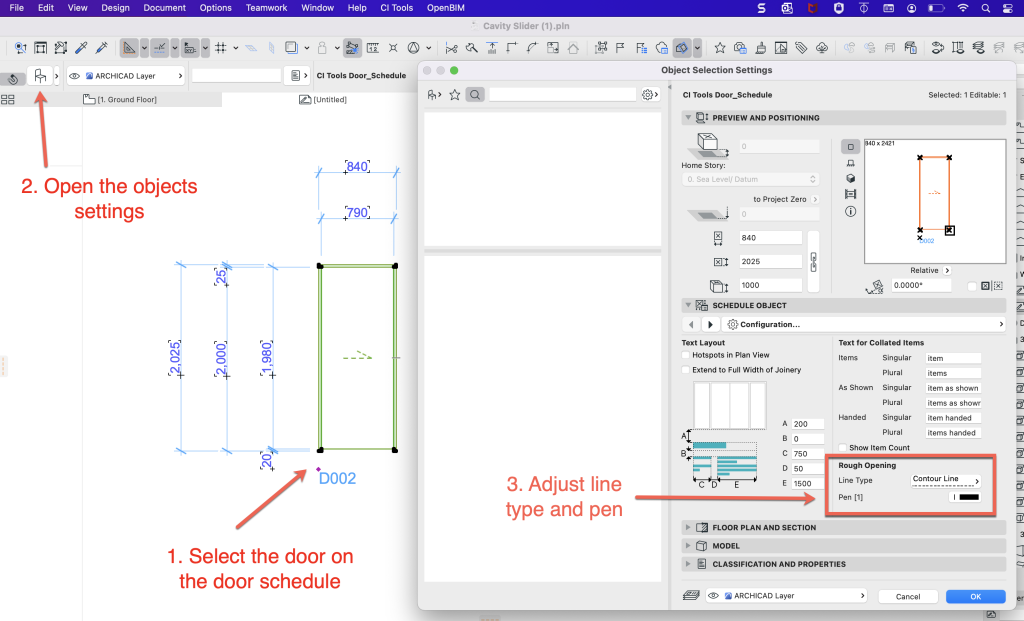Click the rotation angle field 0.0000°

(x=921, y=285)
